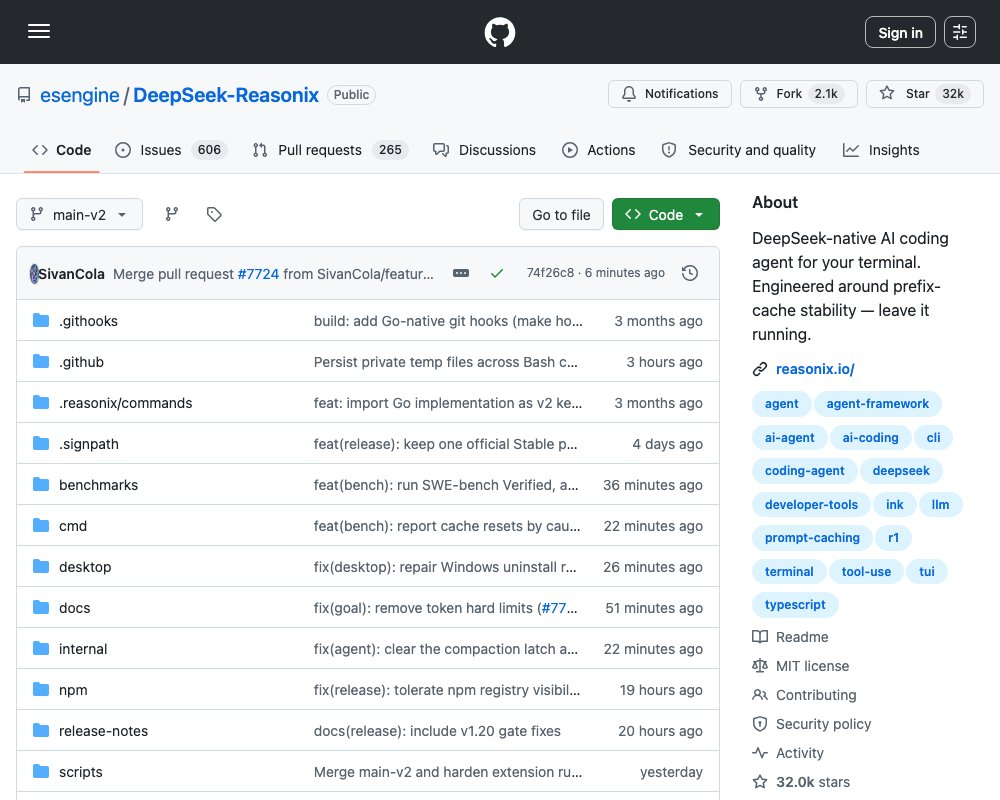Viewport: 1000px width, 800px height.
Task: Visit the reasonix.io website link
Action: pyautogui.click(x=815, y=369)
